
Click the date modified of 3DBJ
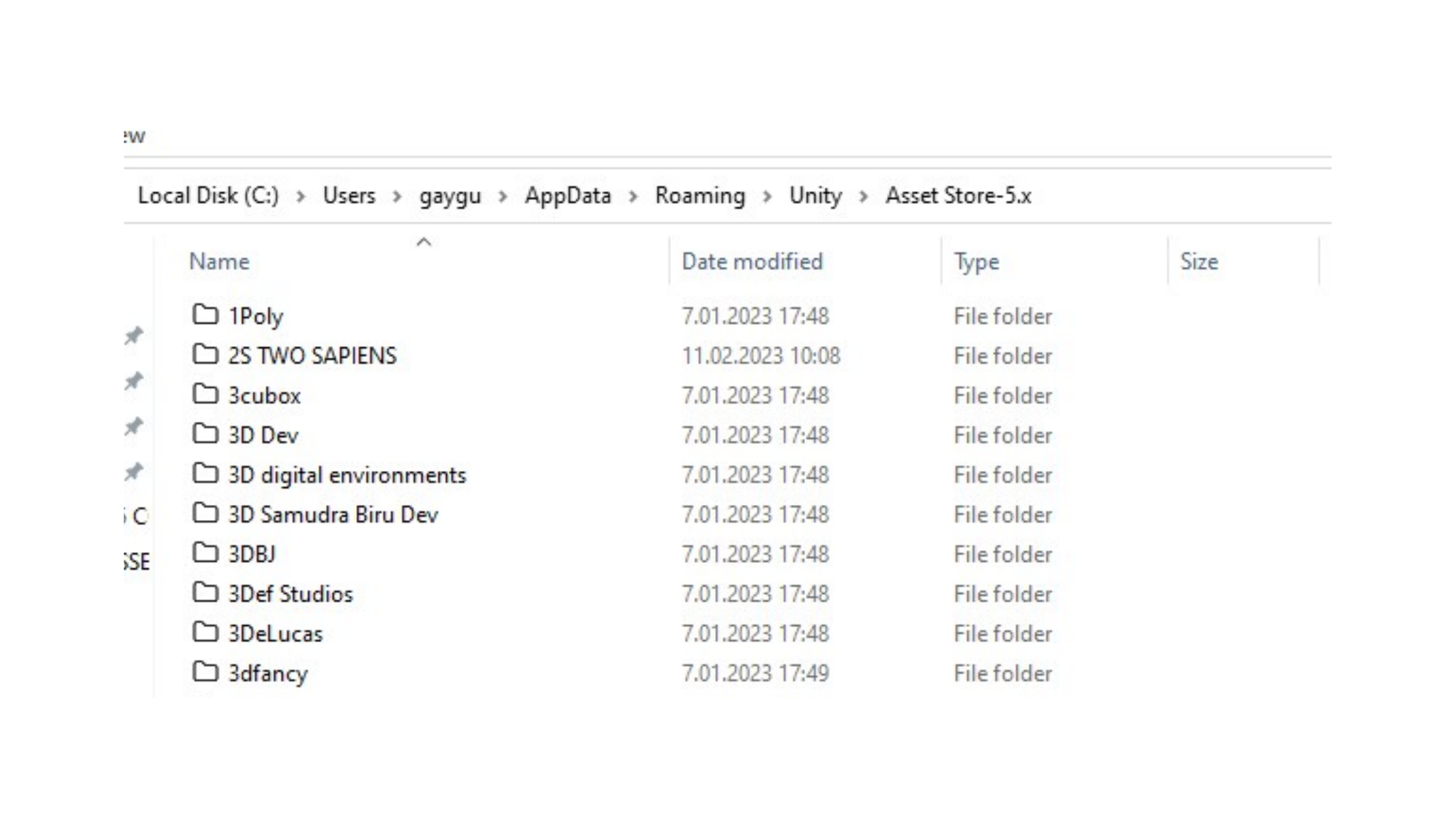(755, 554)
